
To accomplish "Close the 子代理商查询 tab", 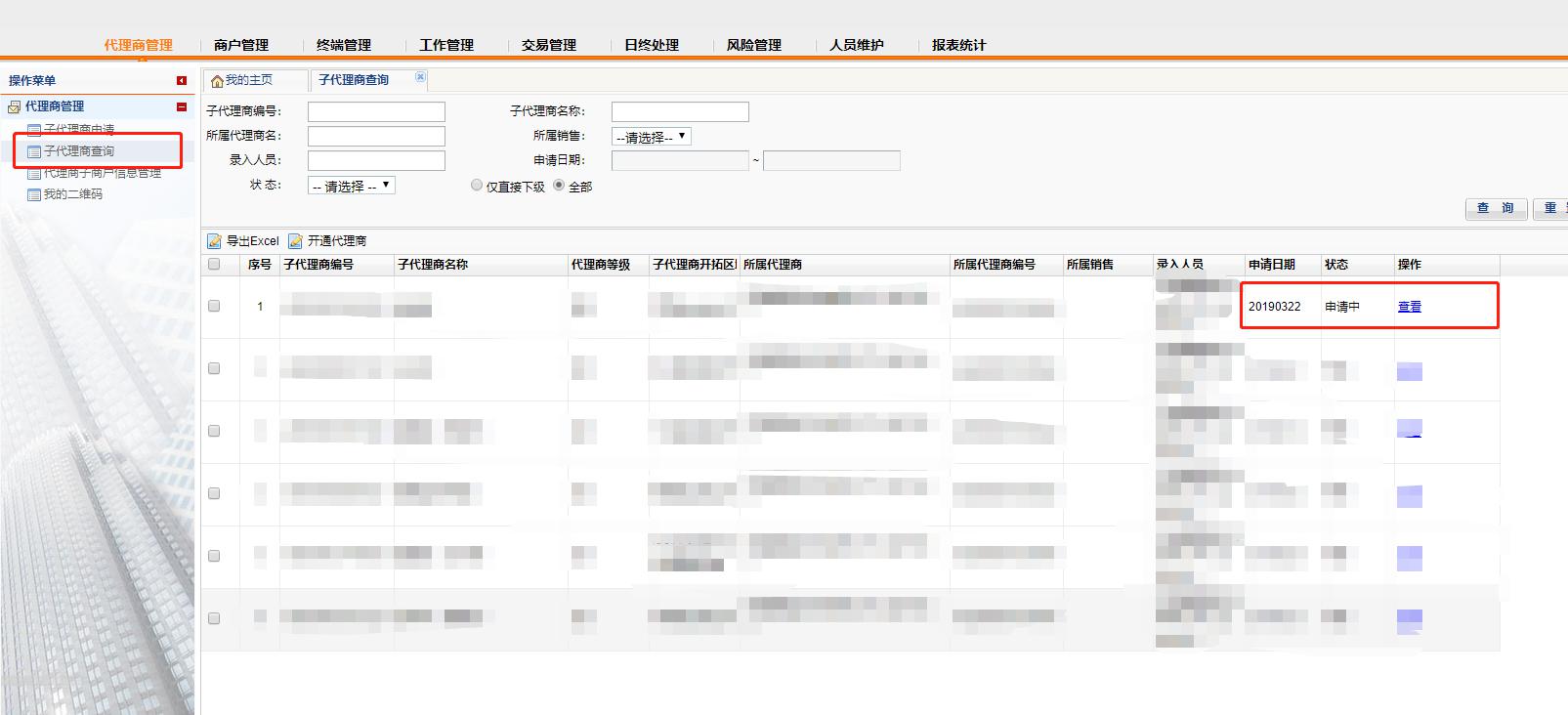I will [x=420, y=77].
